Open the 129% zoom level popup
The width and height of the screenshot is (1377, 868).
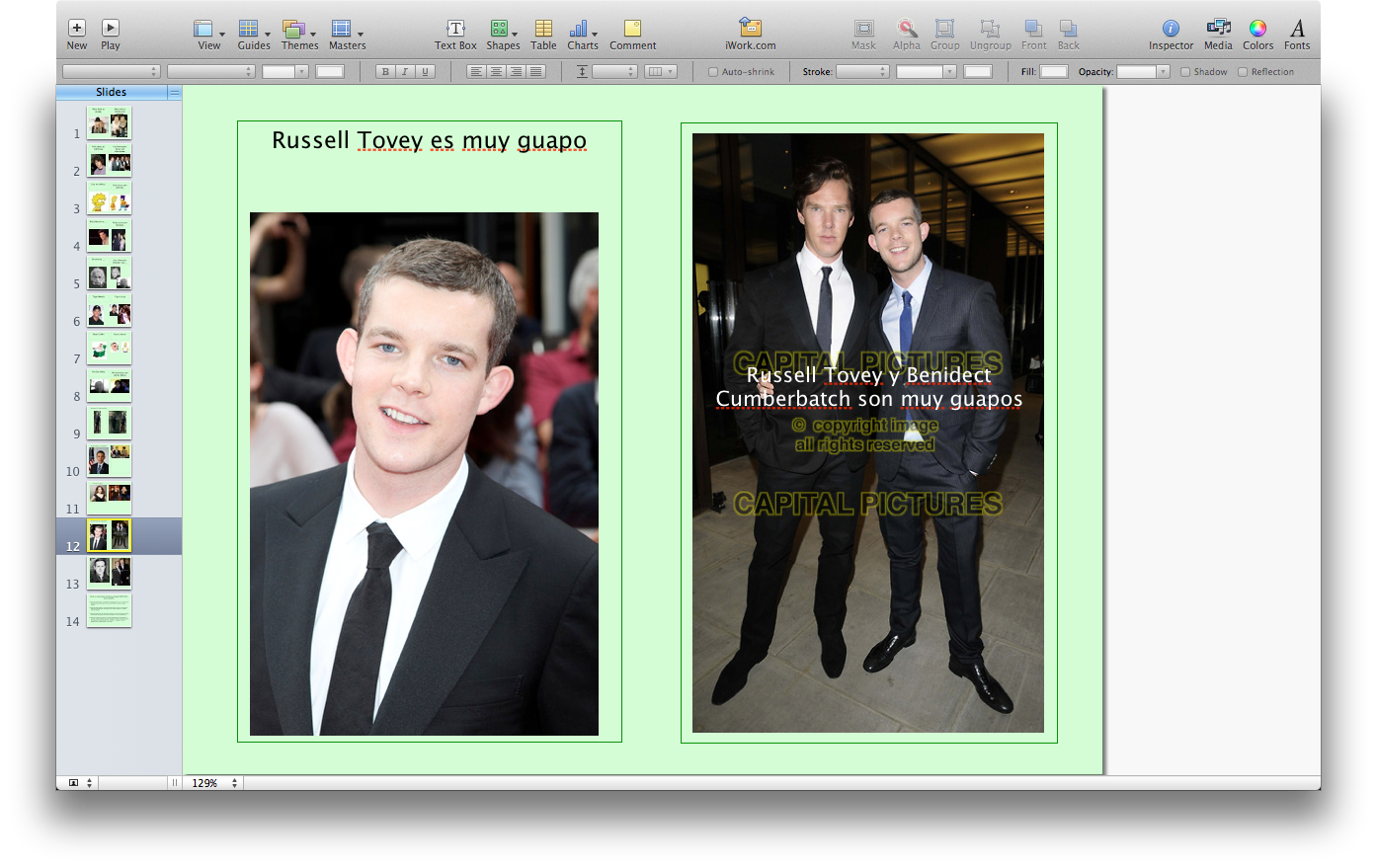point(214,783)
